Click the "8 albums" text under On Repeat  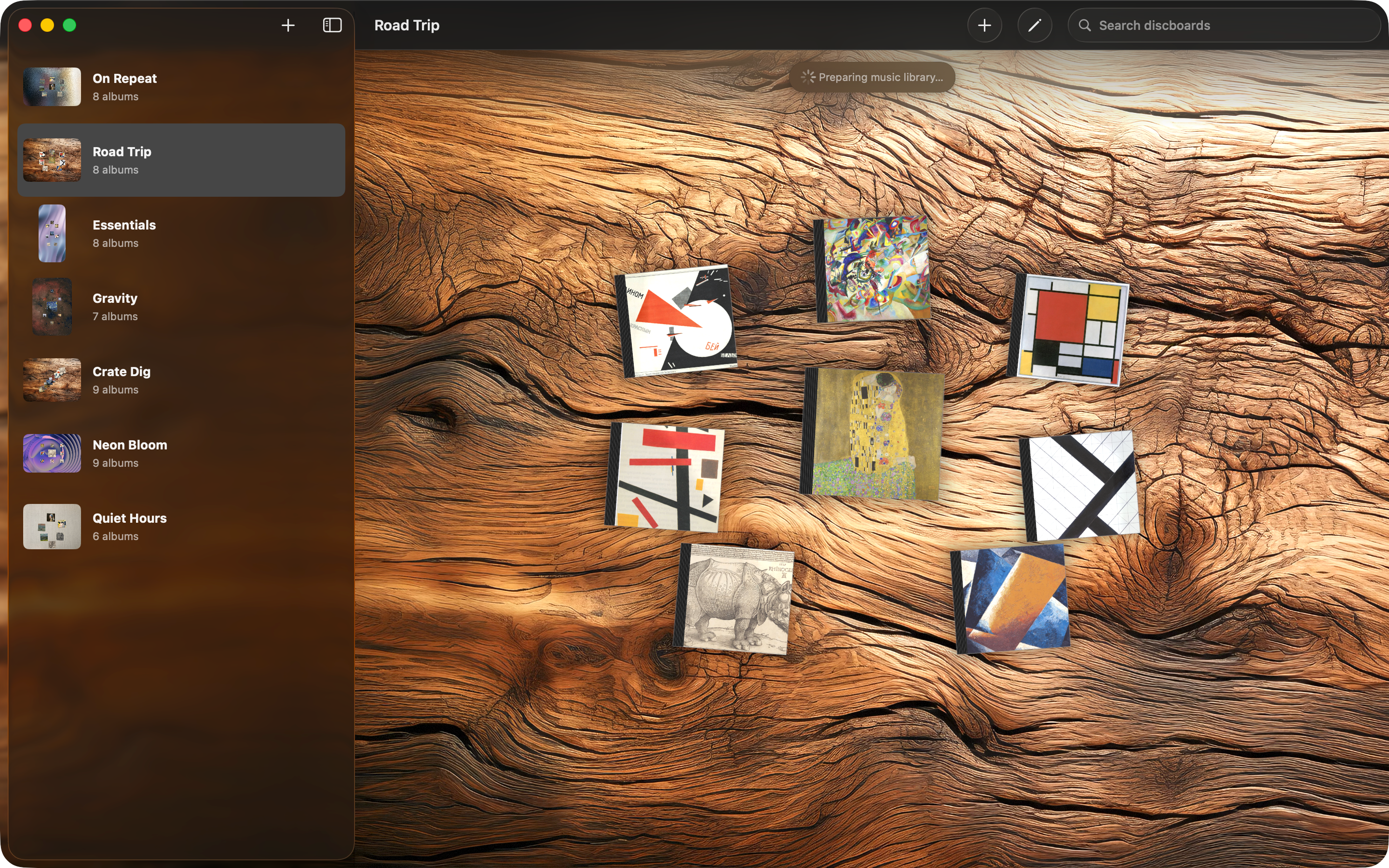tap(115, 96)
